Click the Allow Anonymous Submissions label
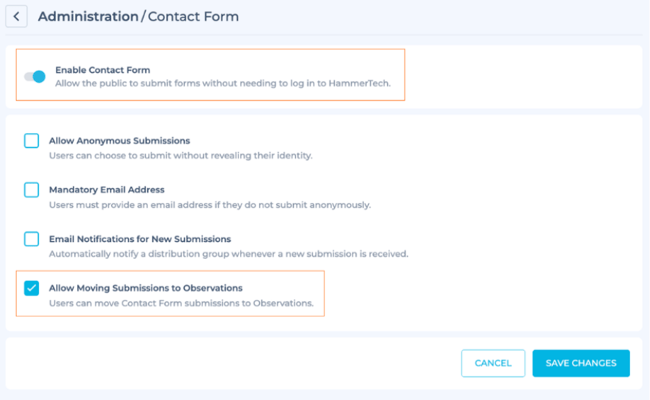Viewport: 650px width, 400px height. tap(119, 141)
